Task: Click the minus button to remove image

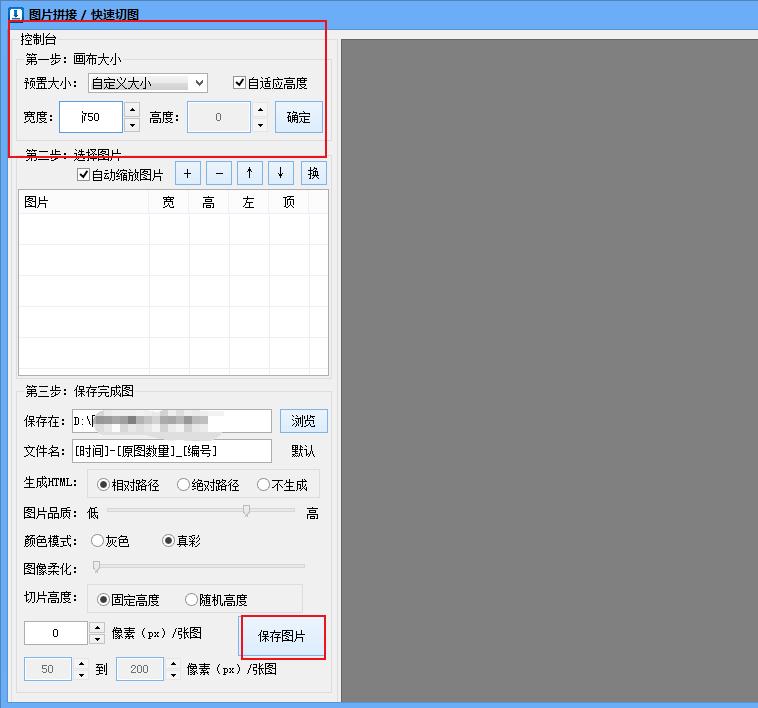Action: pyautogui.click(x=218, y=173)
